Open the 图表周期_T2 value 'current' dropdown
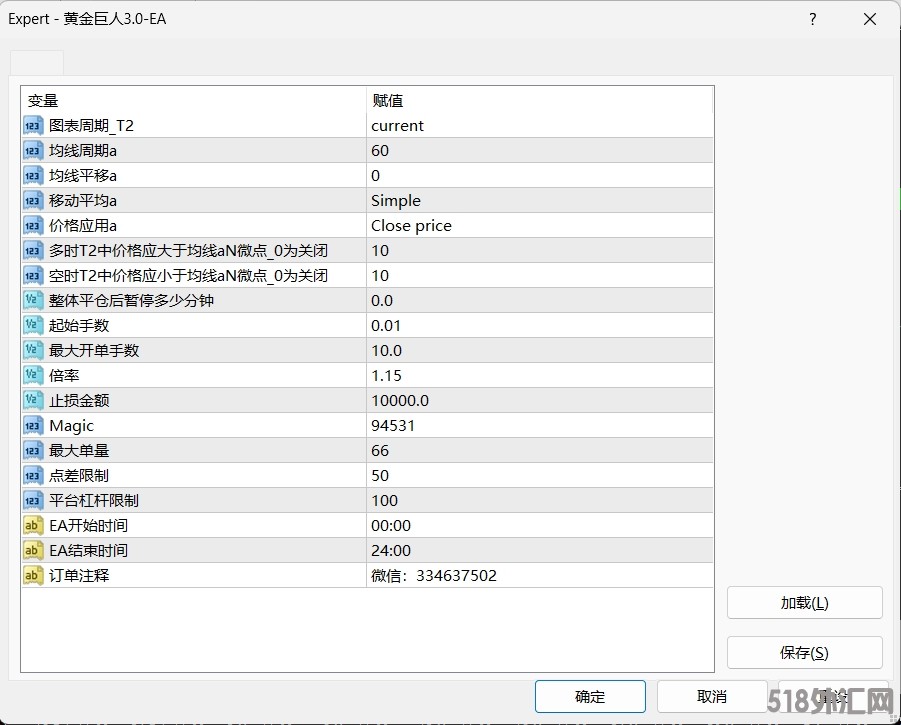901x725 pixels. coord(540,126)
